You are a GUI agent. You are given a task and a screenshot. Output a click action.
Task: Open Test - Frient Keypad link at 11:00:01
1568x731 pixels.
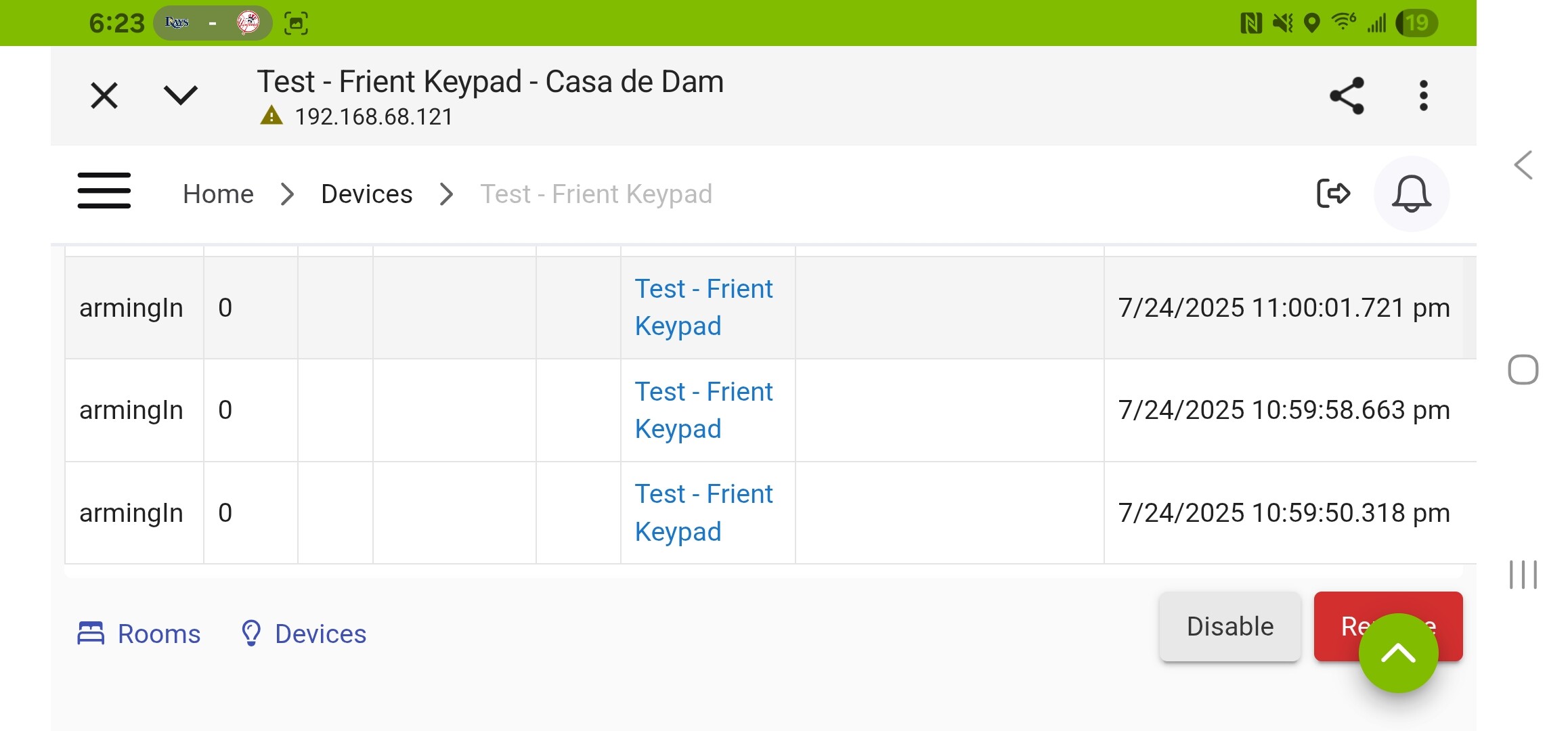click(703, 307)
